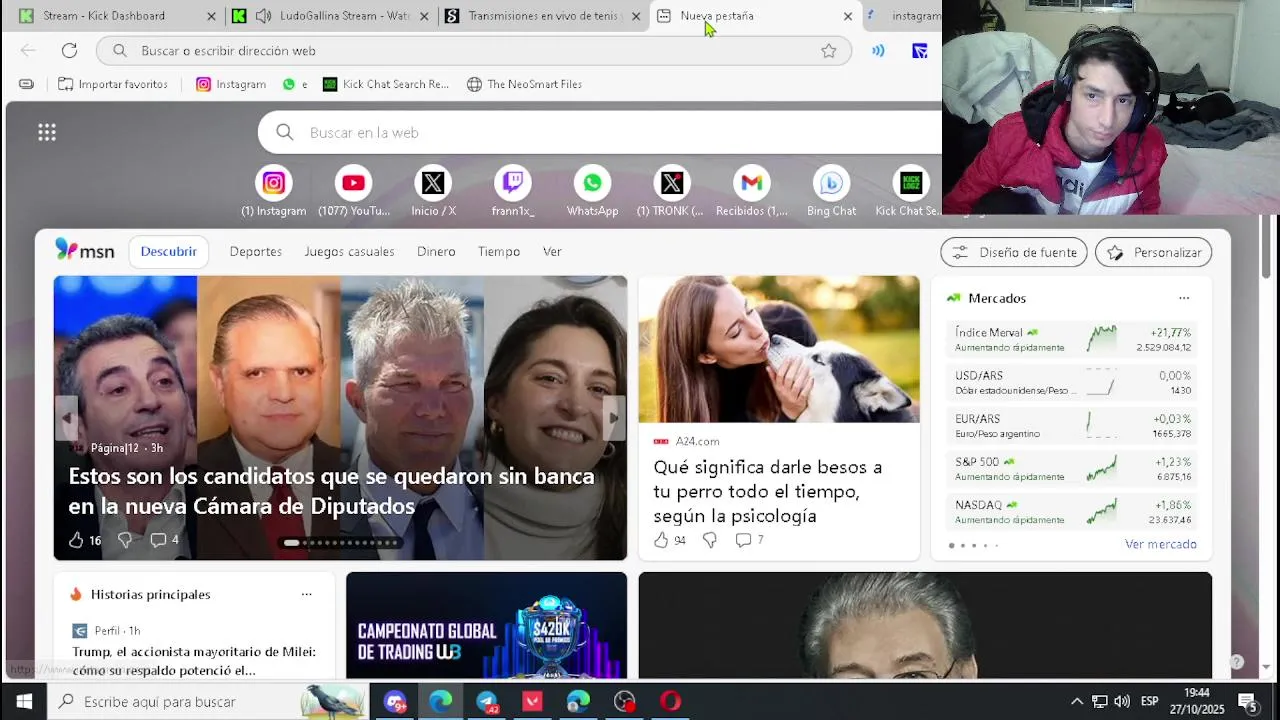This screenshot has width=1280, height=720.
Task: Select the Tiempo feed tab
Action: click(499, 252)
